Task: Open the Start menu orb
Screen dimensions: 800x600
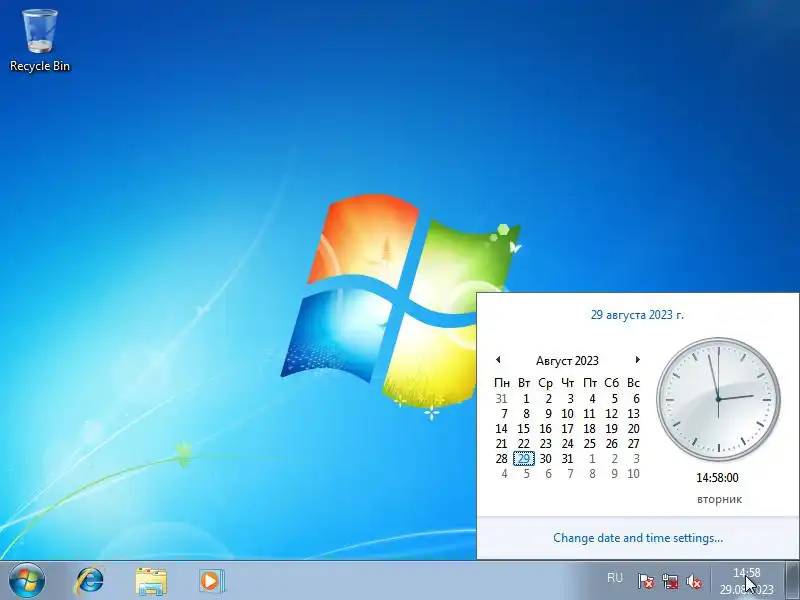Action: [x=27, y=581]
